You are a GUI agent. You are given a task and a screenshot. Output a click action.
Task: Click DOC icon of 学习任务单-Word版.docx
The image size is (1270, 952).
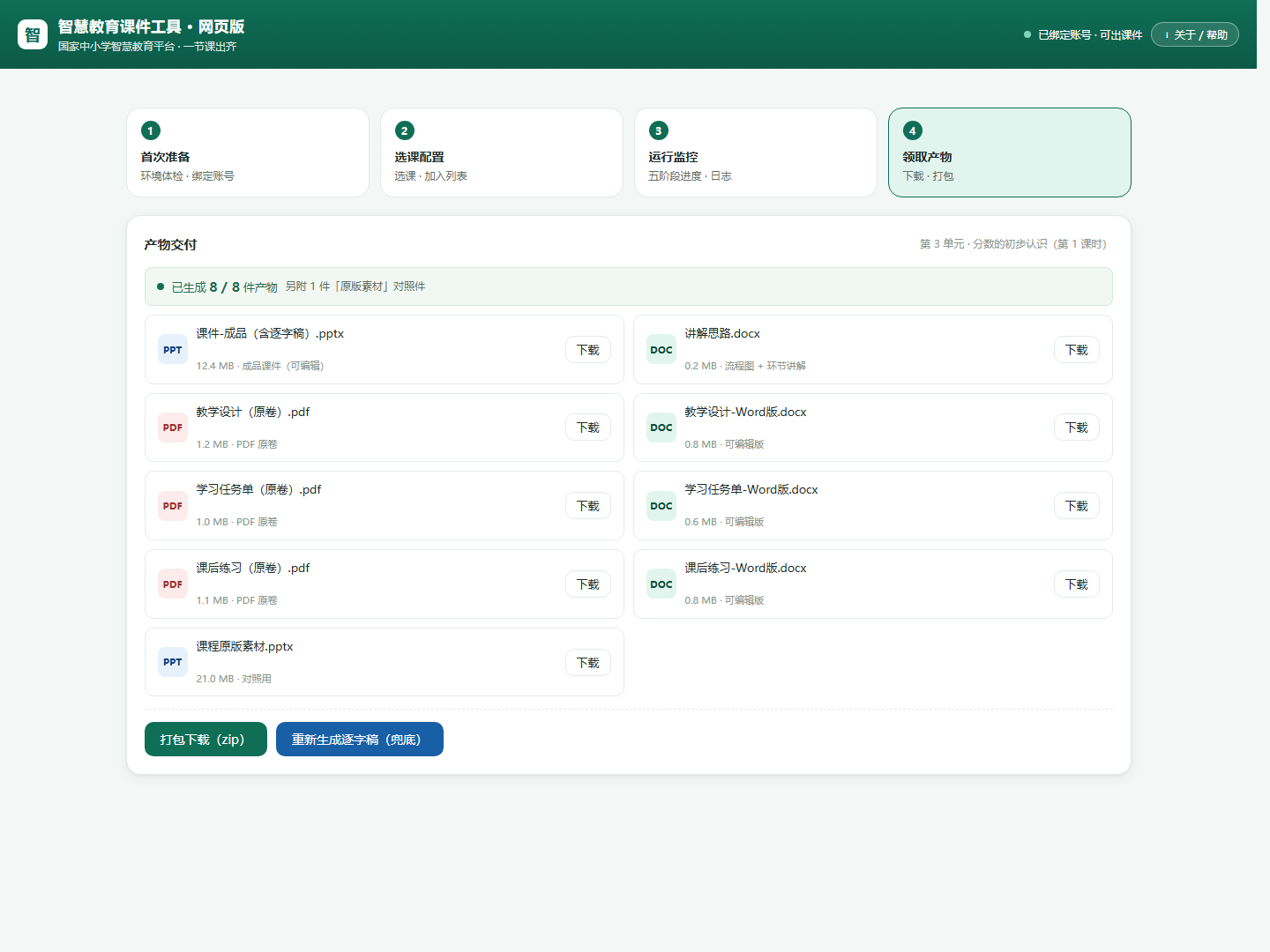click(x=661, y=506)
